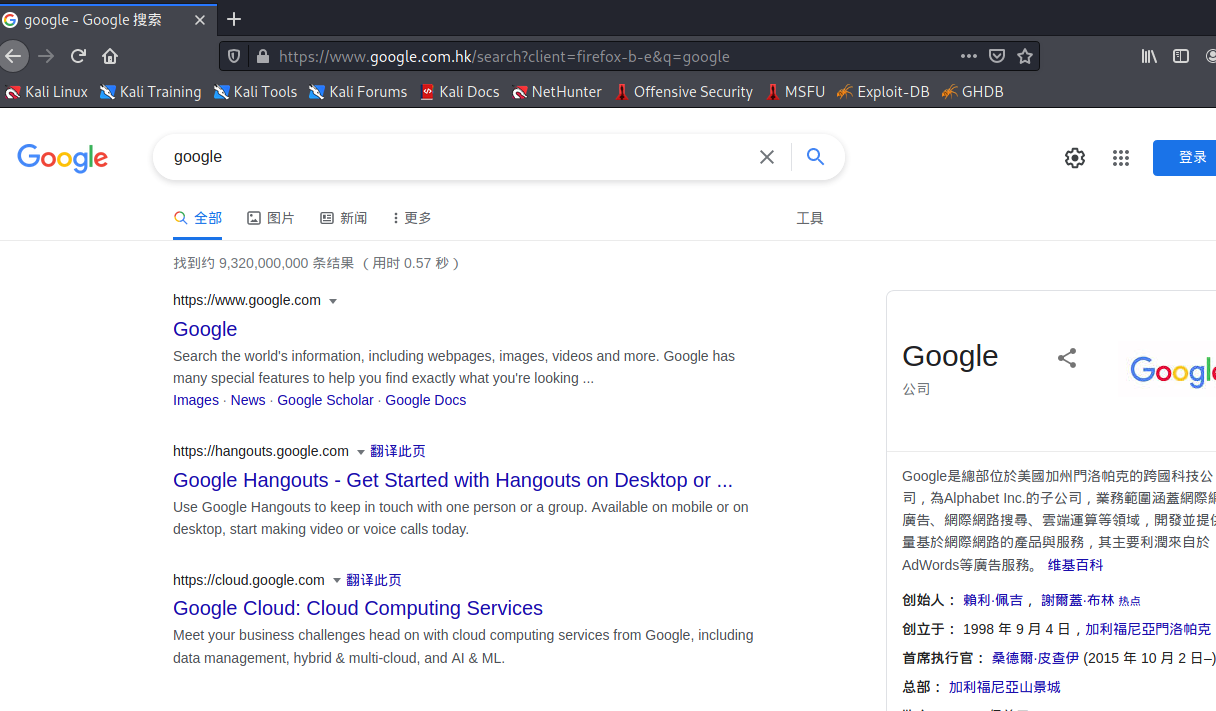Image resolution: width=1216 pixels, height=711 pixels.
Task: Open a new browser tab
Action: (x=234, y=19)
